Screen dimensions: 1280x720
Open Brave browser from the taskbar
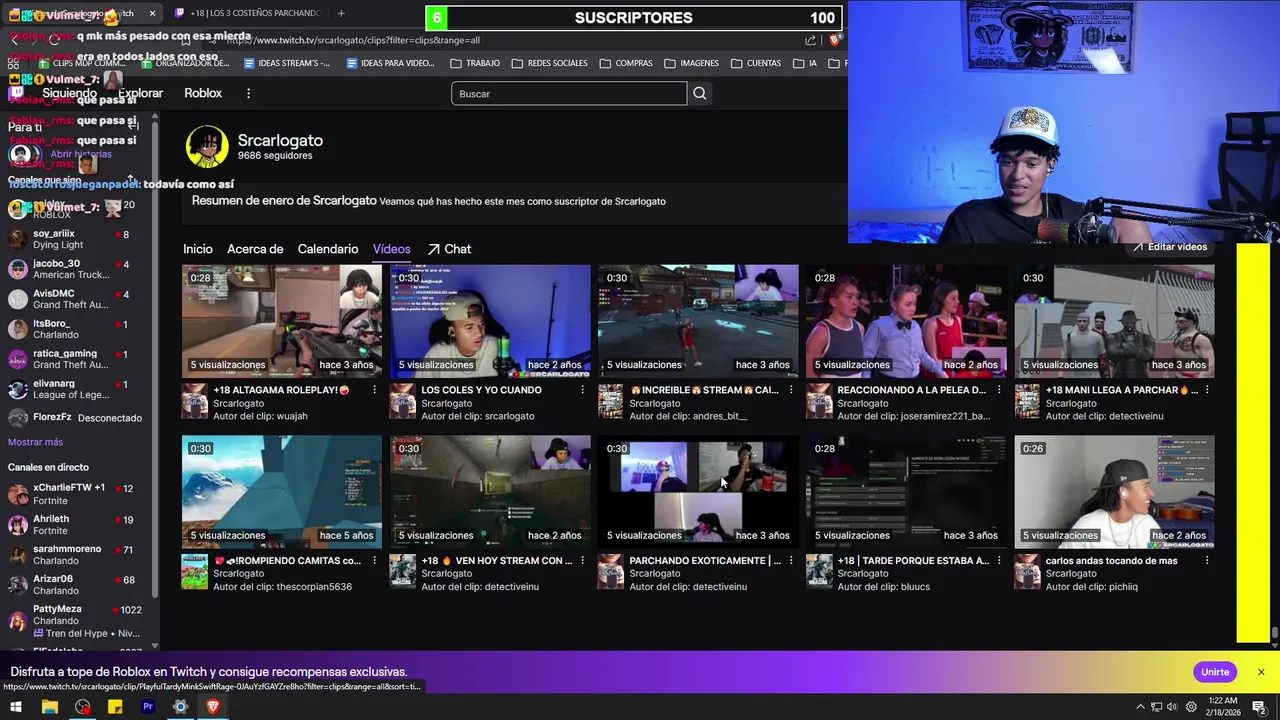213,707
